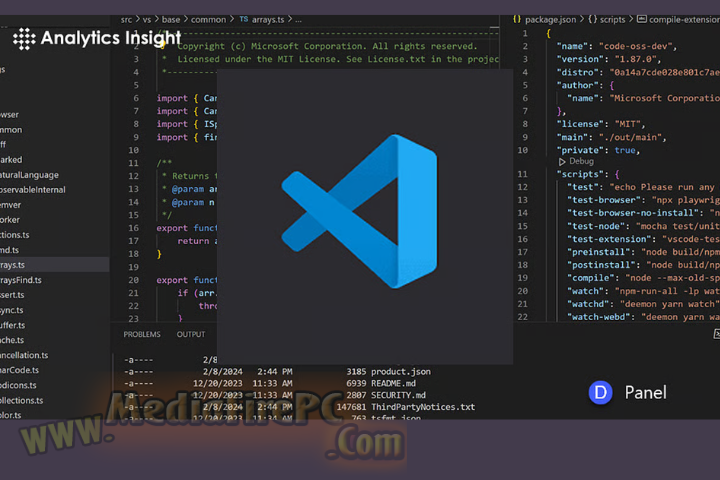This screenshot has height=480, width=720.
Task: Open charCode.ts in the file explorer
Action: [x=19, y=370]
